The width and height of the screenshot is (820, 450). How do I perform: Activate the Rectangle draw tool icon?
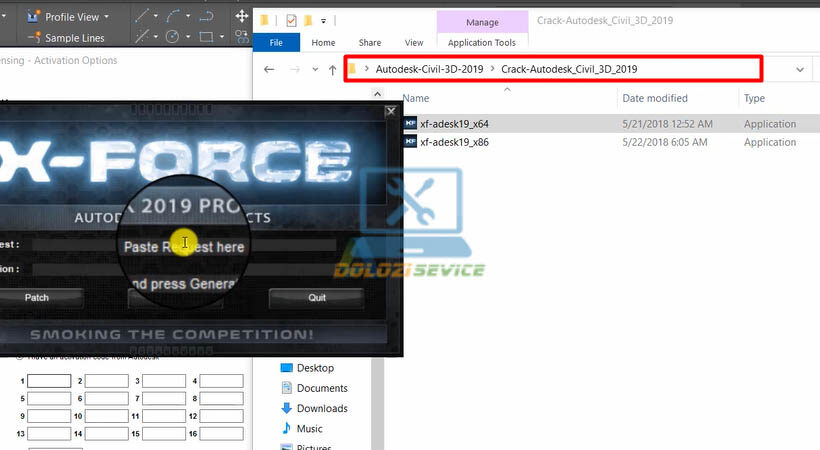pos(205,37)
